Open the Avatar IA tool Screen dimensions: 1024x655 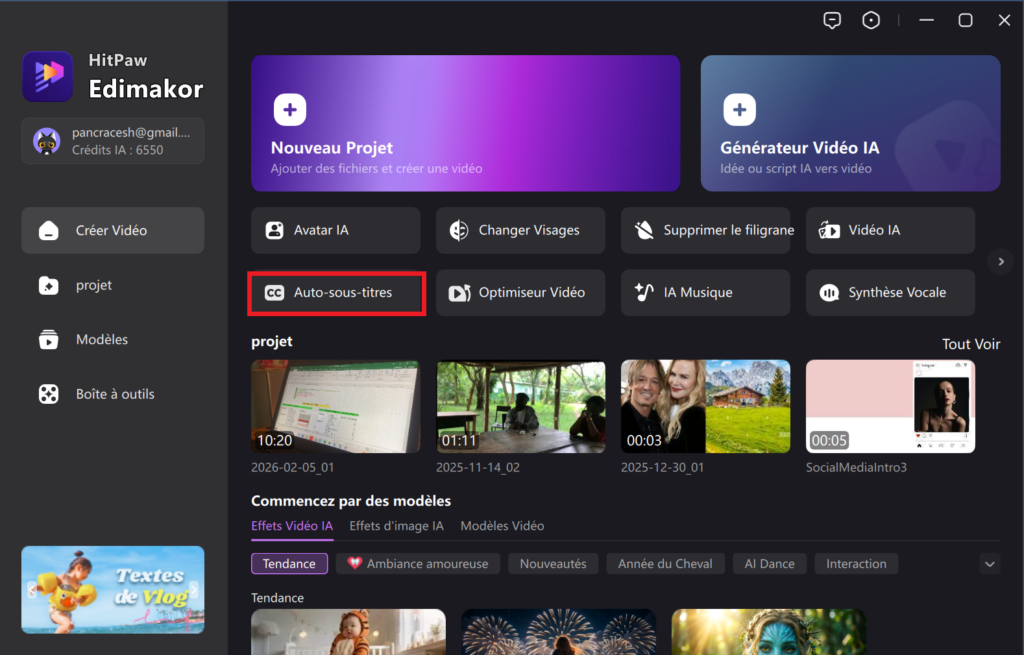coord(335,230)
